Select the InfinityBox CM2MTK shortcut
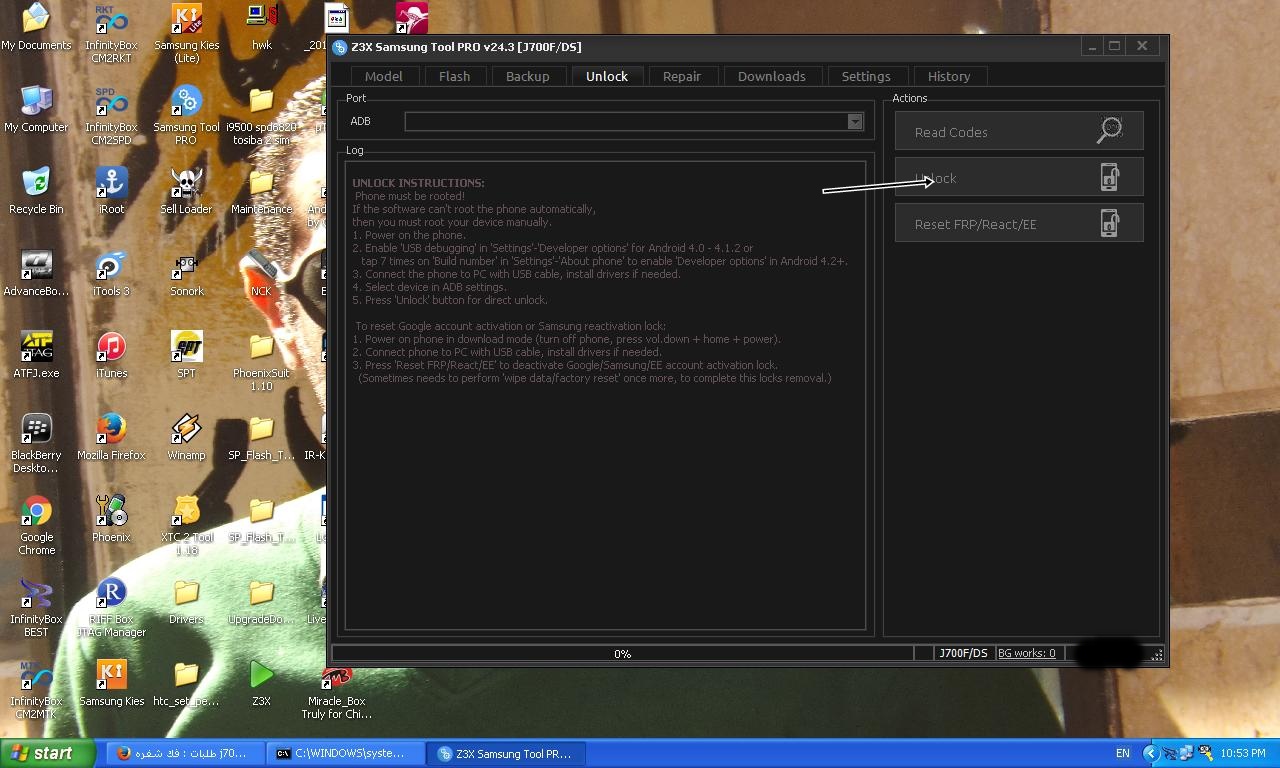Screen dimensions: 1280x768 click(x=36, y=690)
